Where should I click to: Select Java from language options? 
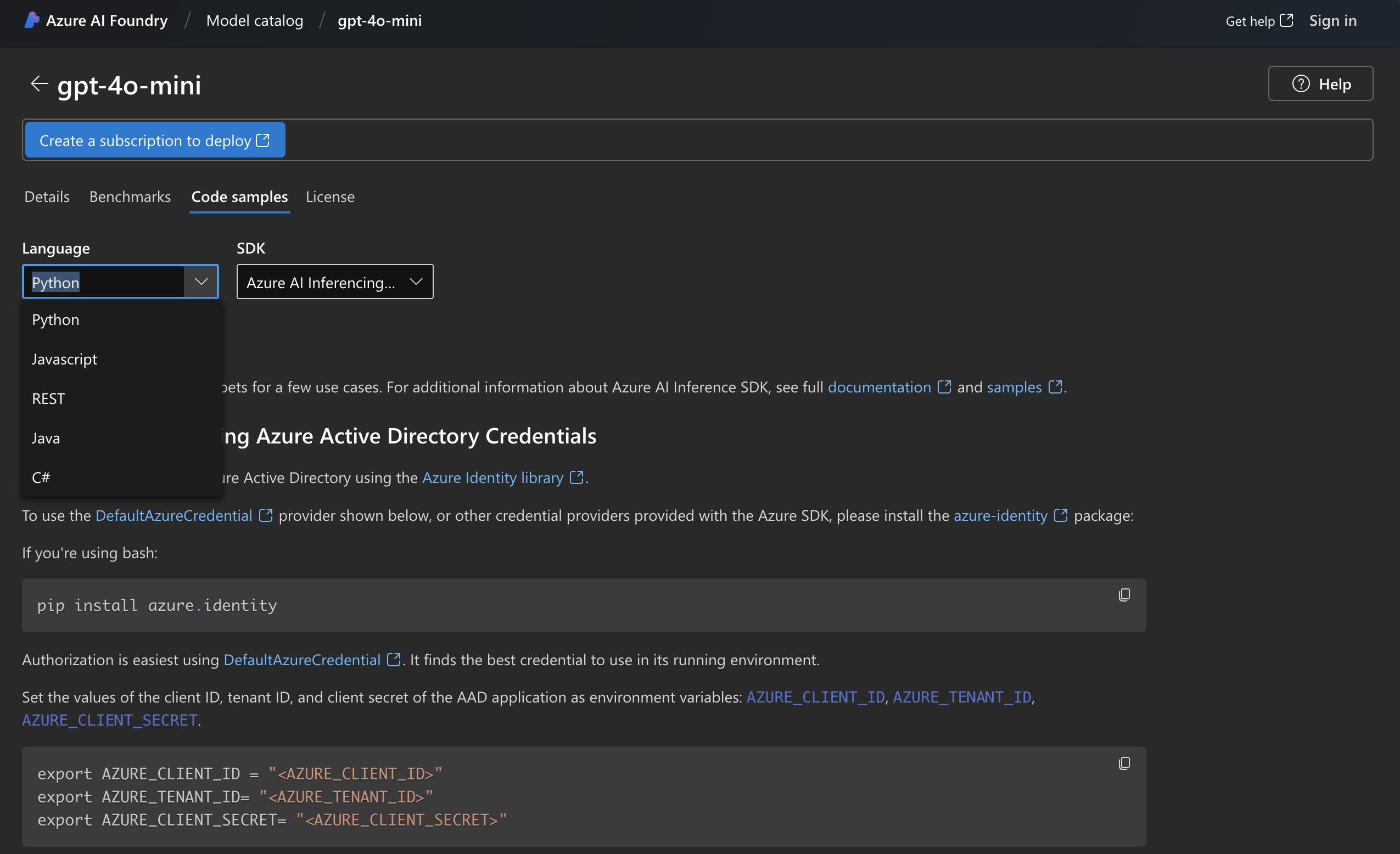(46, 437)
